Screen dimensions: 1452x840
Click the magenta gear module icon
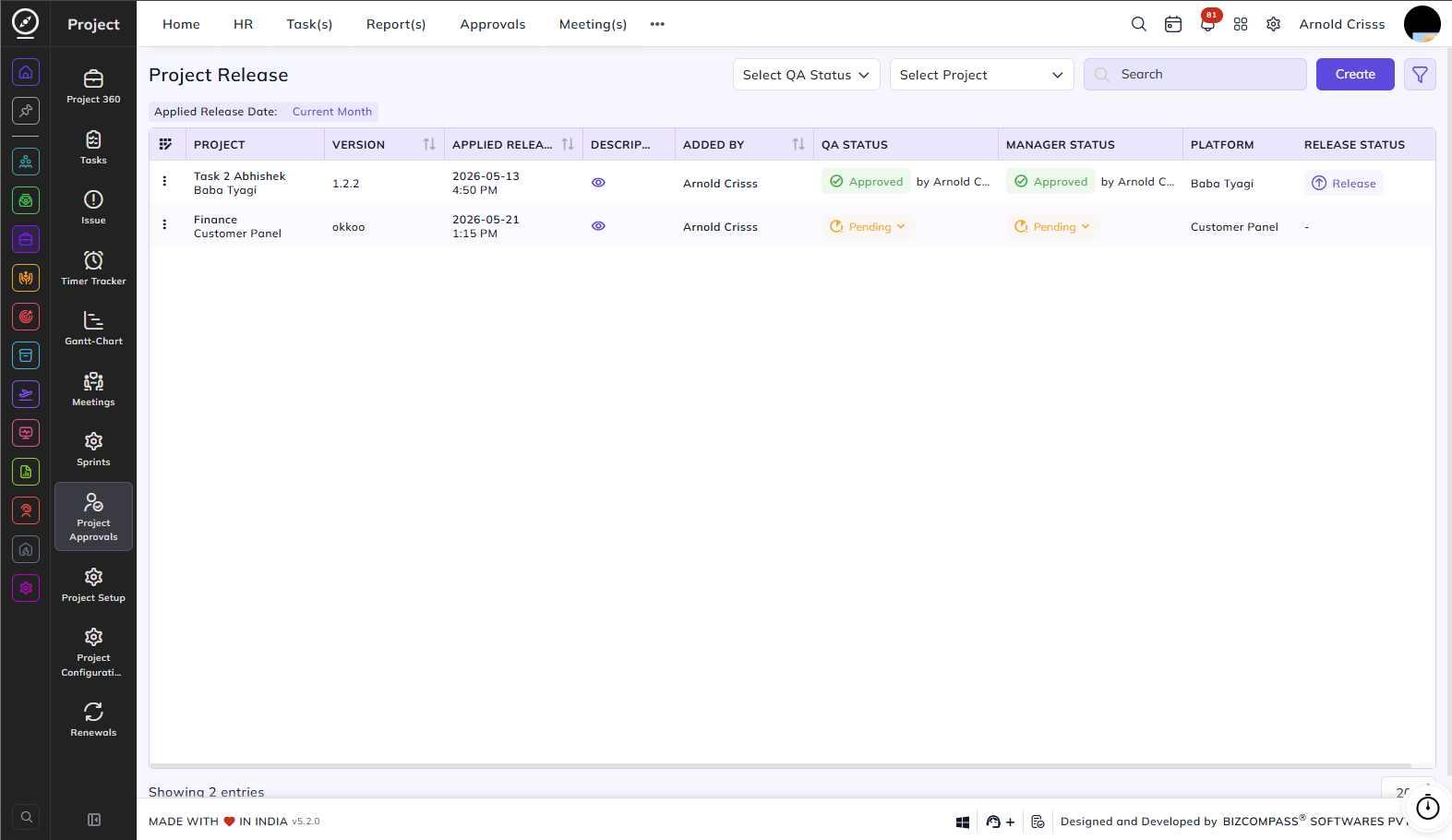click(x=26, y=588)
